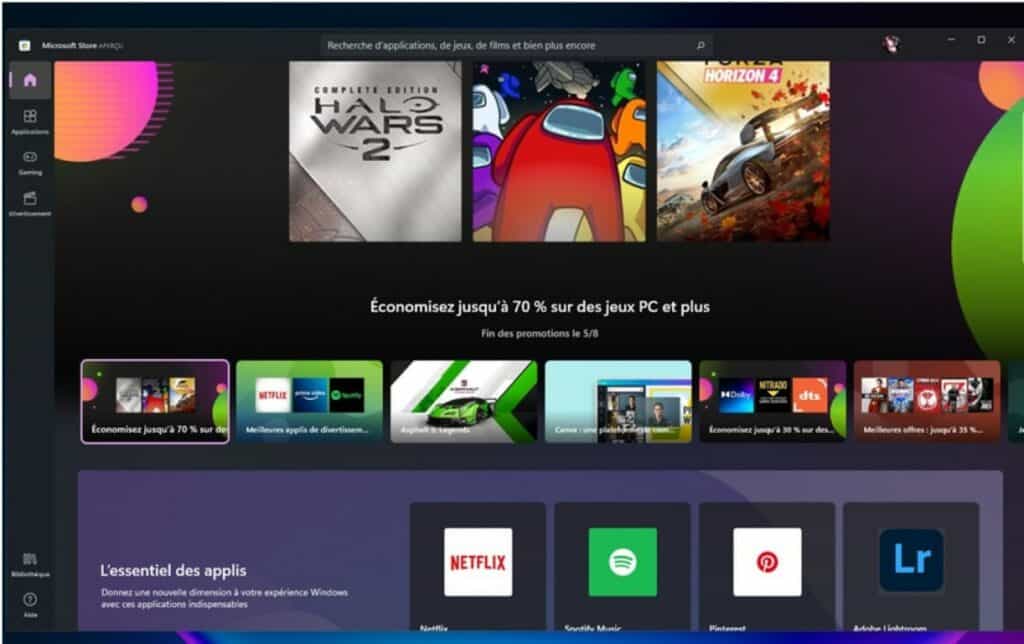Maximize the Microsoft Store window
Image resolution: width=1024 pixels, height=644 pixels.
[981, 40]
